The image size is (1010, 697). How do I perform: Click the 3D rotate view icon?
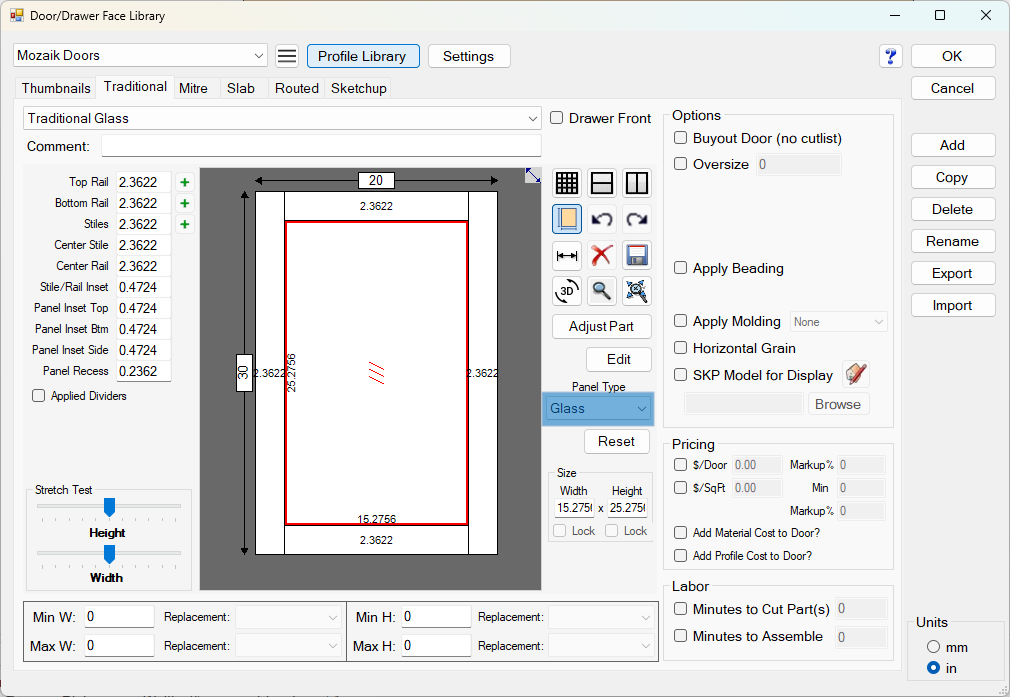(567, 291)
